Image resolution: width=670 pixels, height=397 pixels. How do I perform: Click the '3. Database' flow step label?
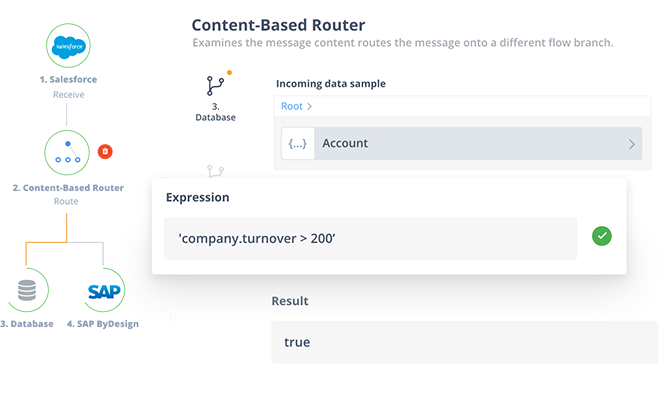point(27,323)
